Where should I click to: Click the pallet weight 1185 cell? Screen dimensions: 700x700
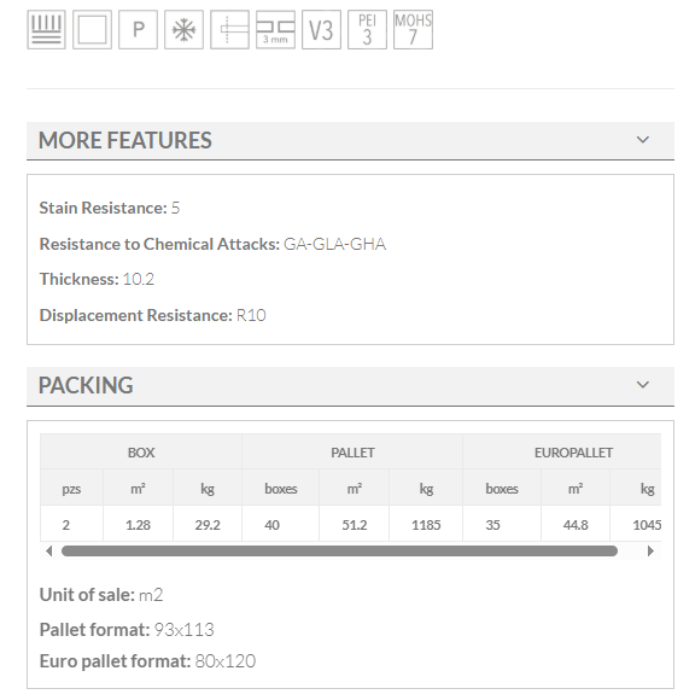pos(426,524)
